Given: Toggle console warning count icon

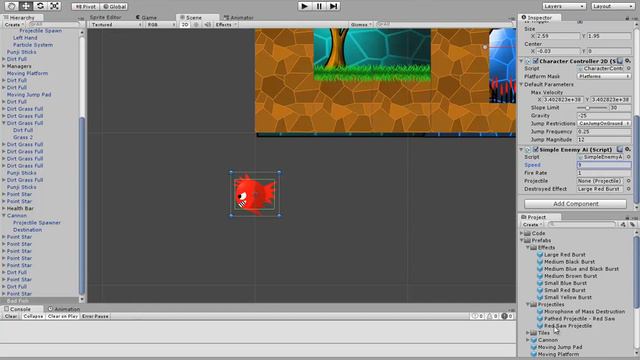Looking at the screenshot, I should pyautogui.click(x=492, y=316).
